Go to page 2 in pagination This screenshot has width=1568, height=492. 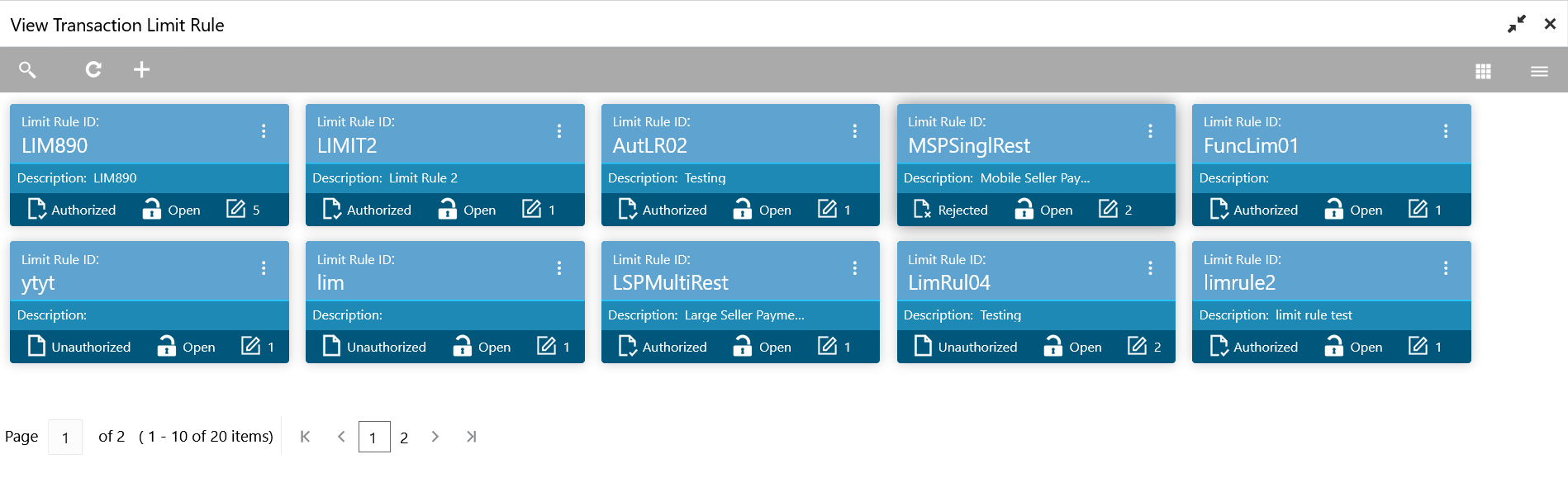click(404, 438)
